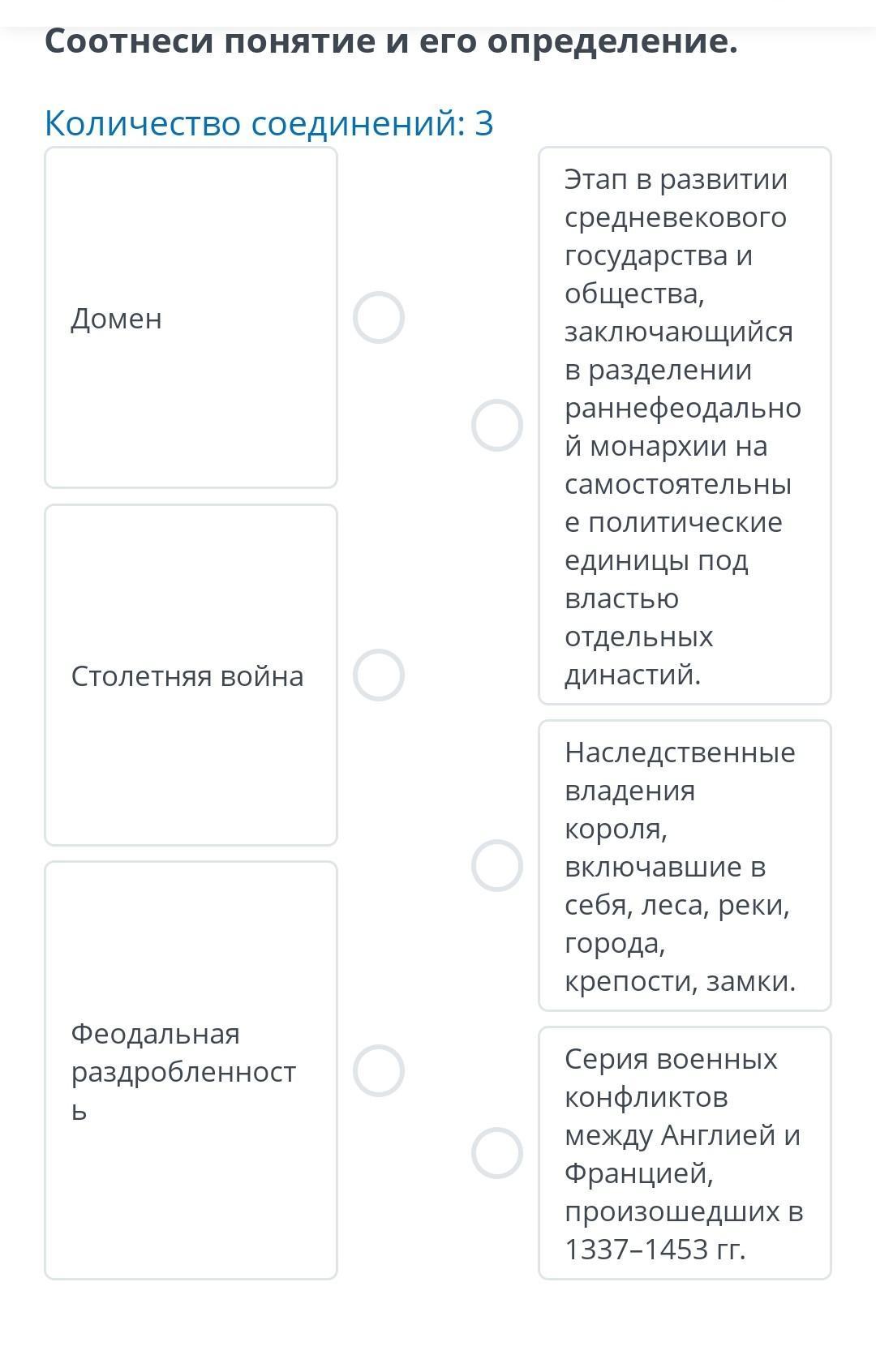Image resolution: width=876 pixels, height=1372 pixels.
Task: Click the circle by the 'Этап в развитии' definition
Action: tap(496, 425)
